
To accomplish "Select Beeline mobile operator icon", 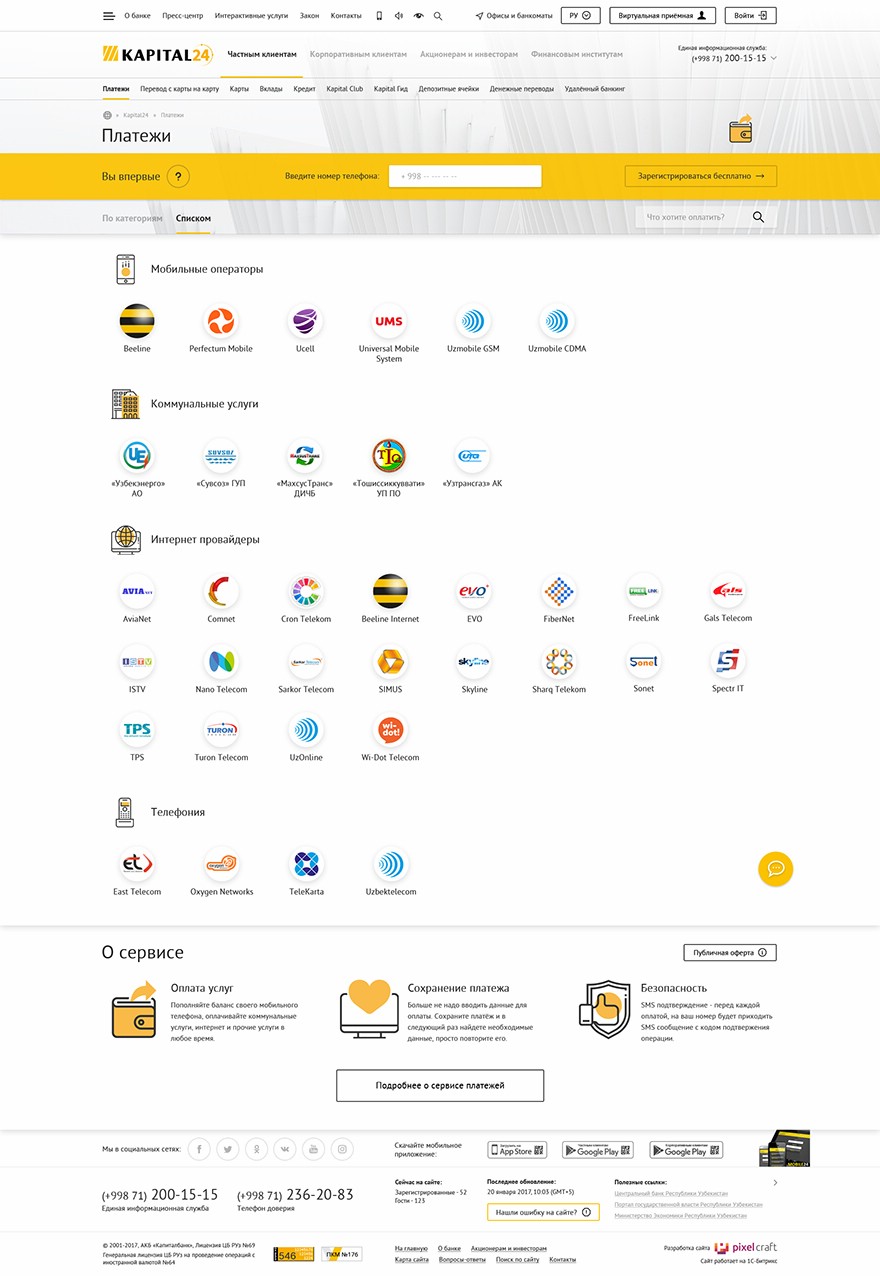I will [x=137, y=321].
